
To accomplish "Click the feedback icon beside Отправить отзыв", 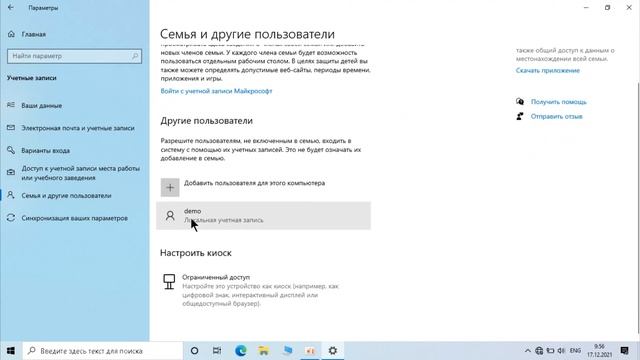I will tap(520, 116).
